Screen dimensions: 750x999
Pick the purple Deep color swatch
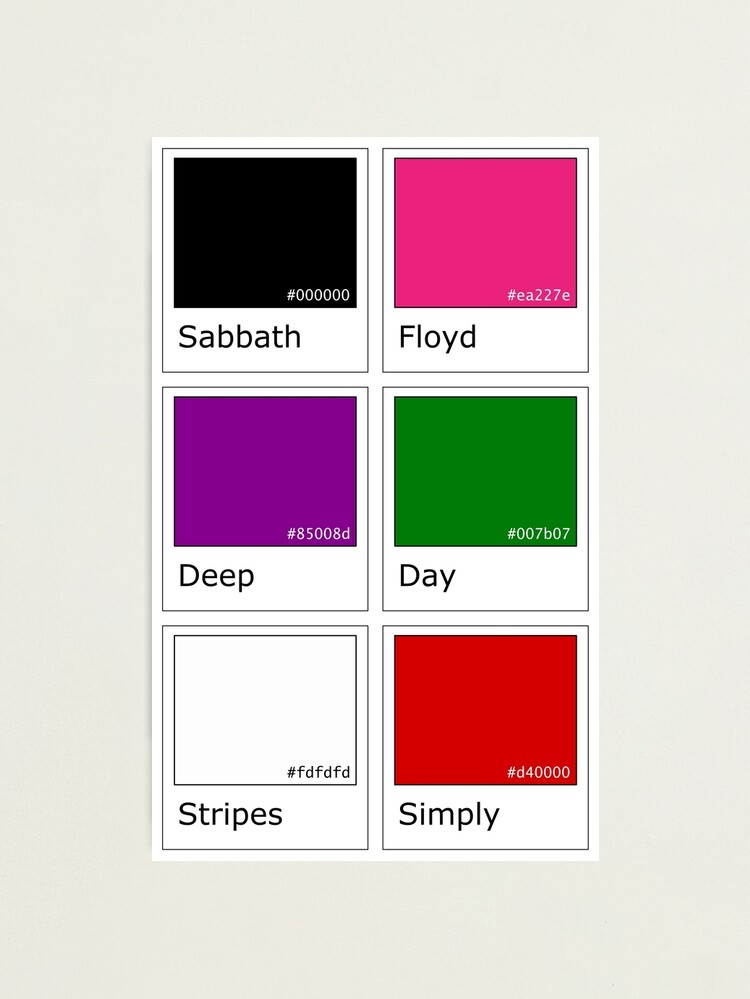(265, 465)
